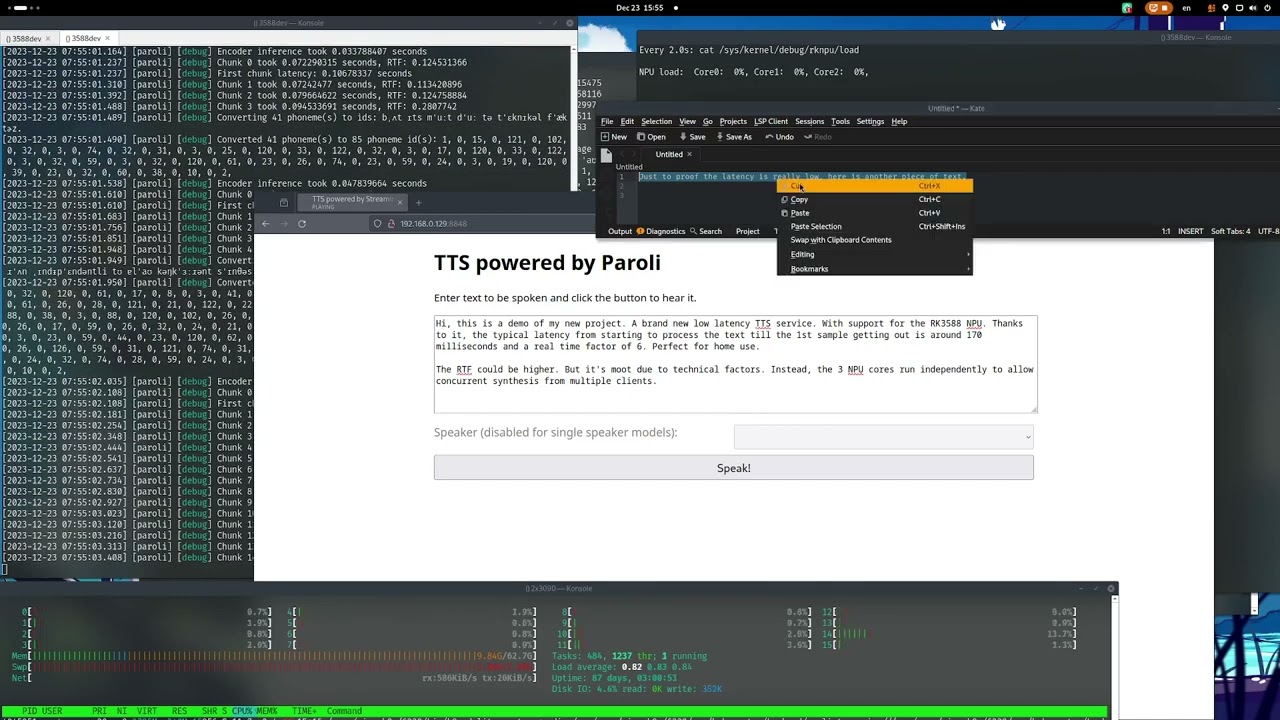The height and width of the screenshot is (720, 1280).
Task: Click the browser reload icon
Action: click(x=302, y=224)
